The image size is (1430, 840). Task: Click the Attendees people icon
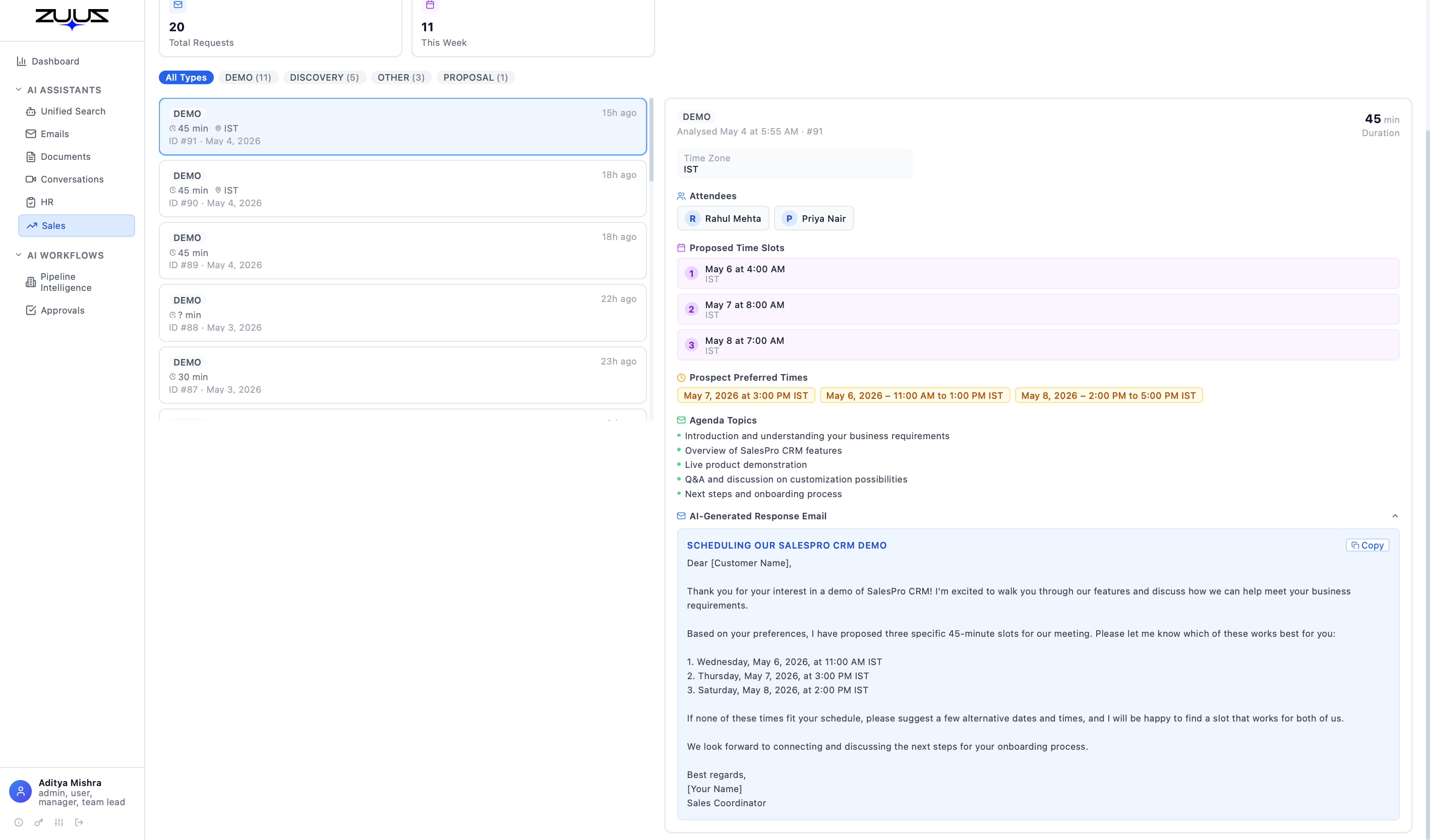tap(681, 196)
